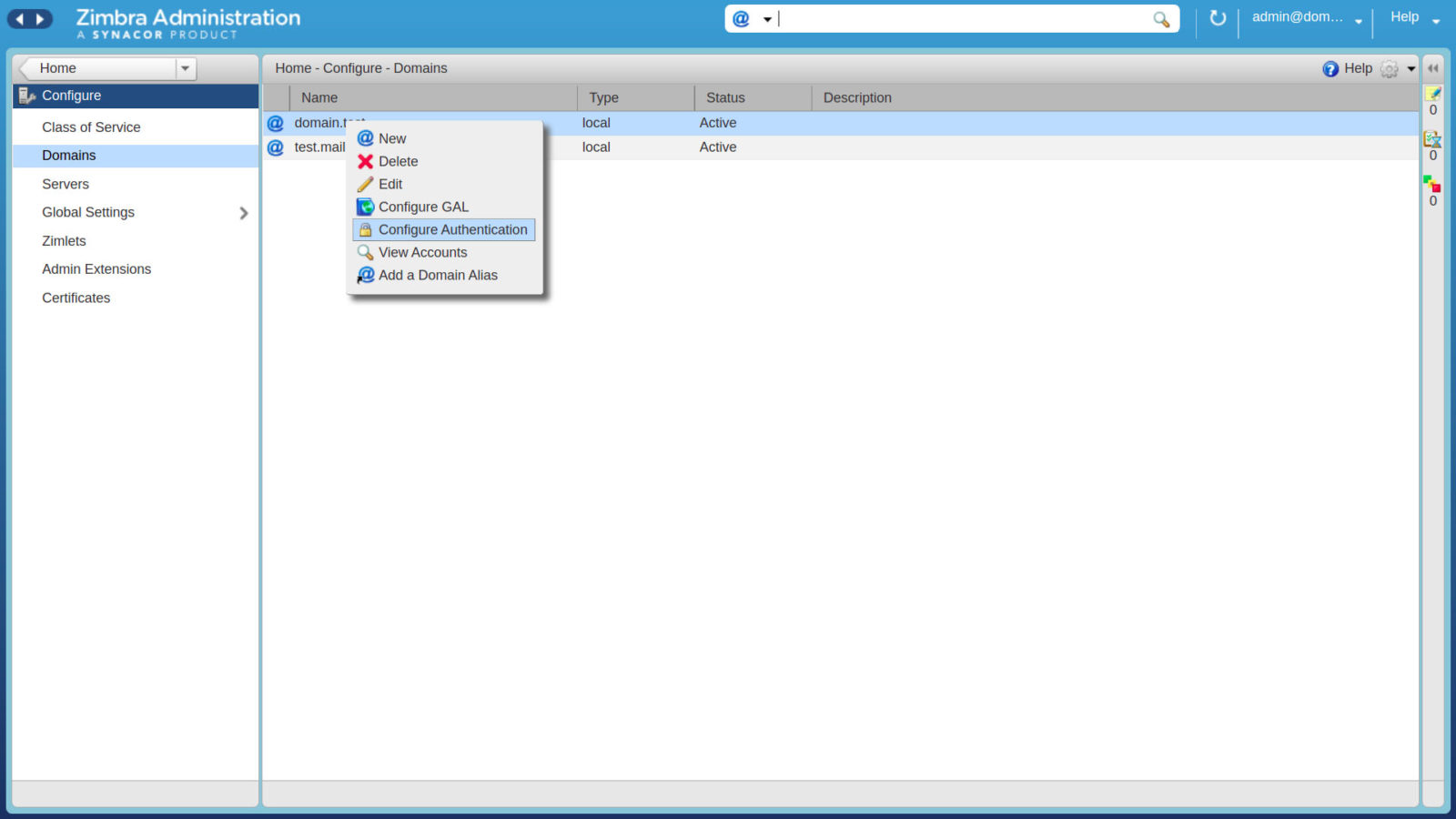Screen dimensions: 1456x819
Task: Click the @ icon beside test.mail
Action: [276, 147]
